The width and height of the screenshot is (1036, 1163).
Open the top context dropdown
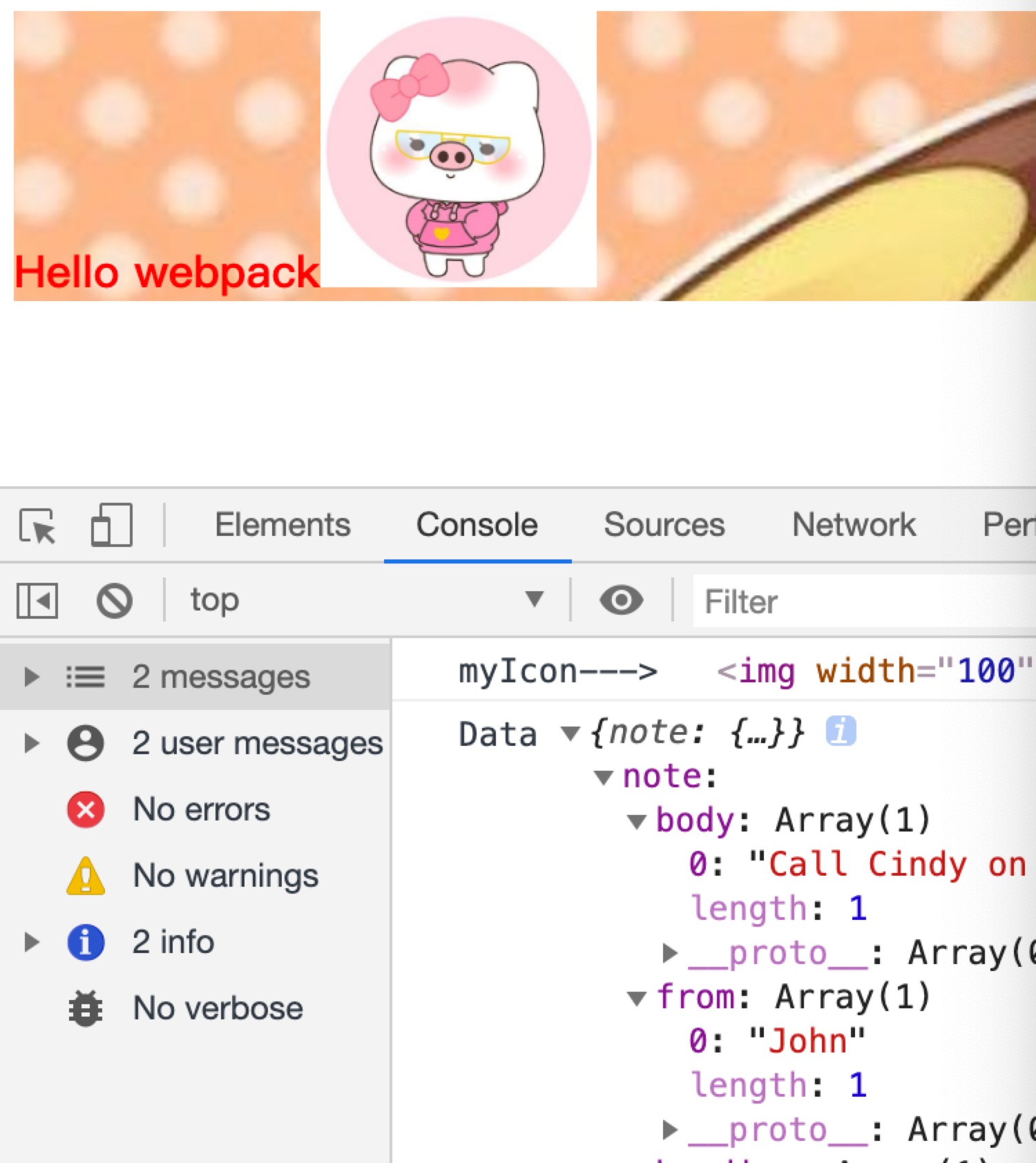[x=366, y=600]
